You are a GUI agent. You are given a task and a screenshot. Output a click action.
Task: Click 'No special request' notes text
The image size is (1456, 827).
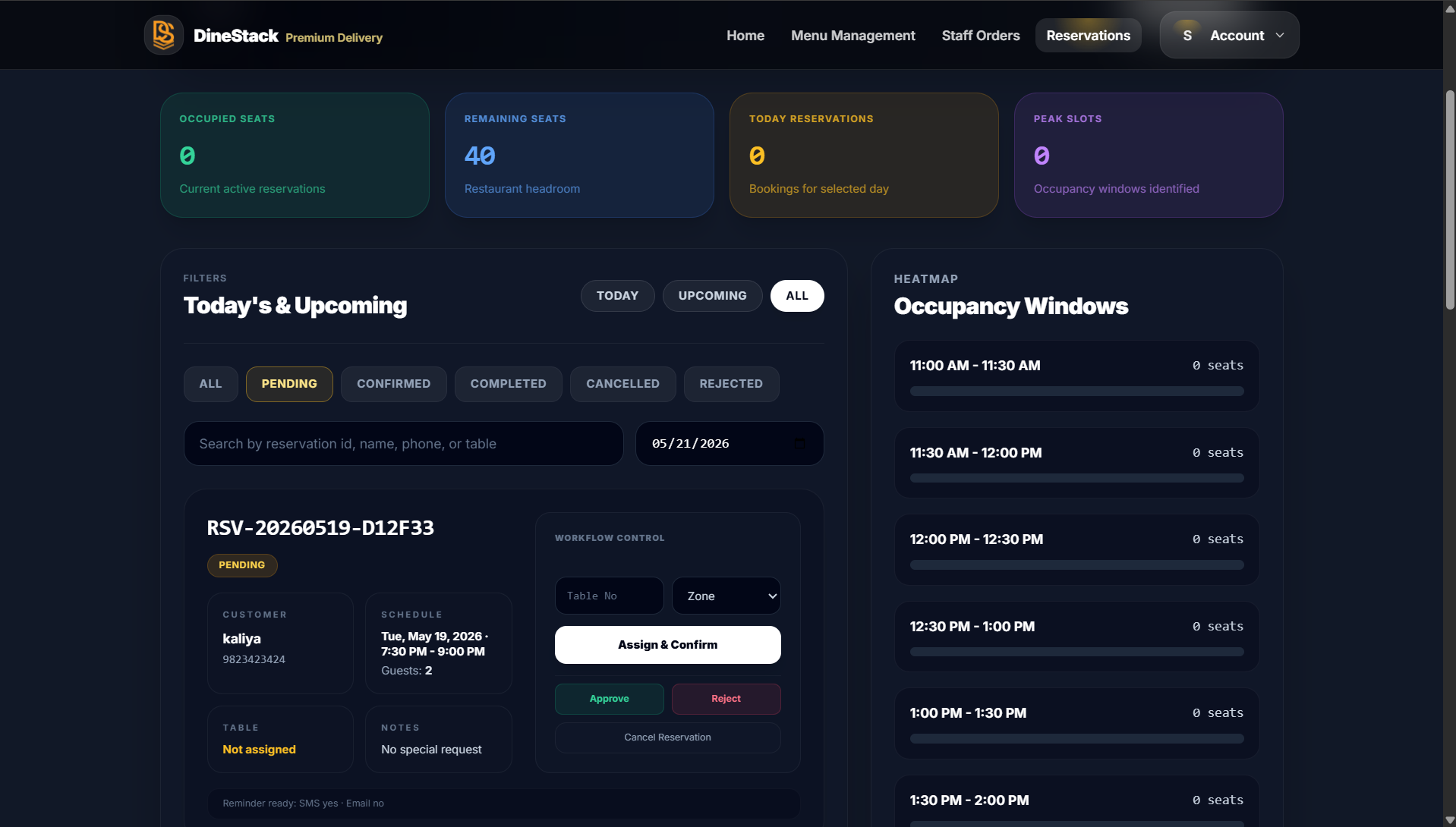(x=431, y=750)
